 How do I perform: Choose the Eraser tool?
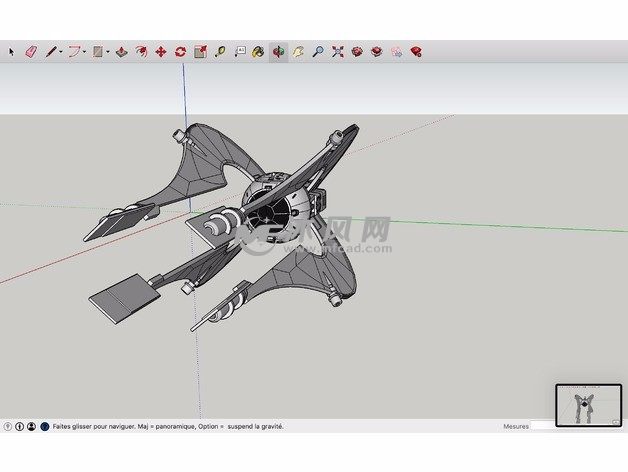pyautogui.click(x=30, y=51)
